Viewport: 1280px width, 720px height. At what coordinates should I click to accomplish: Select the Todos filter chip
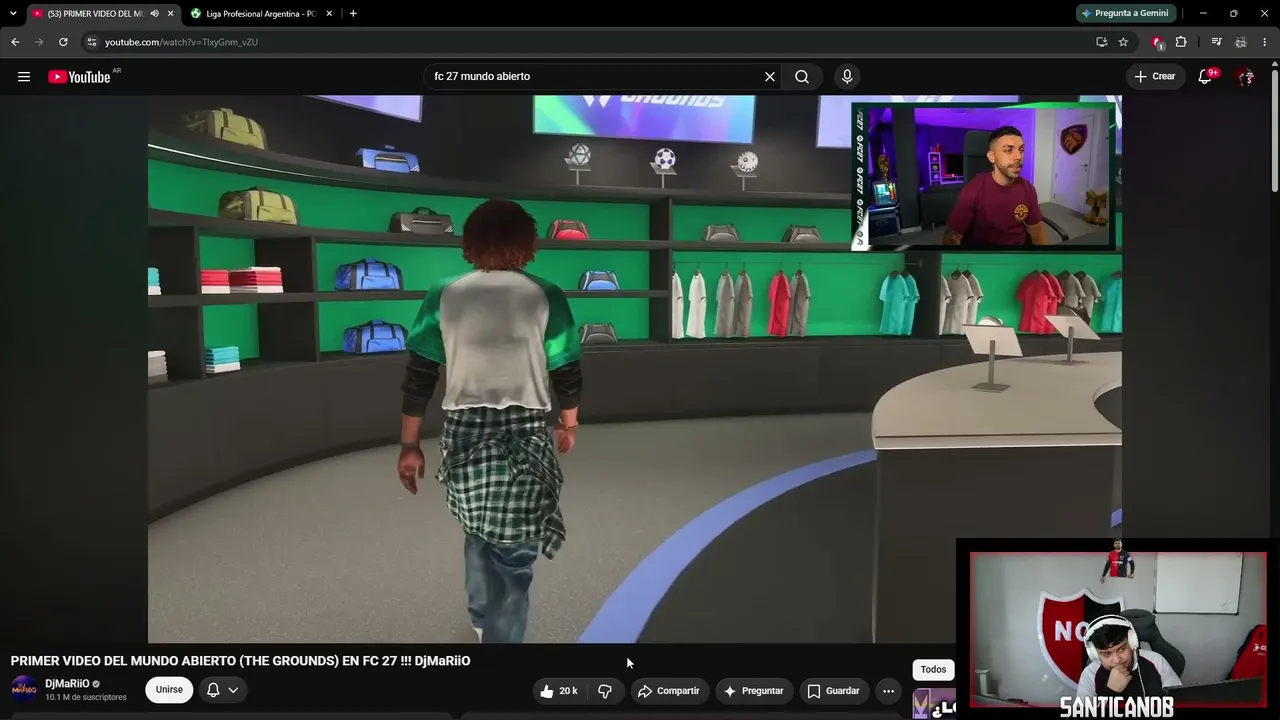point(933,670)
